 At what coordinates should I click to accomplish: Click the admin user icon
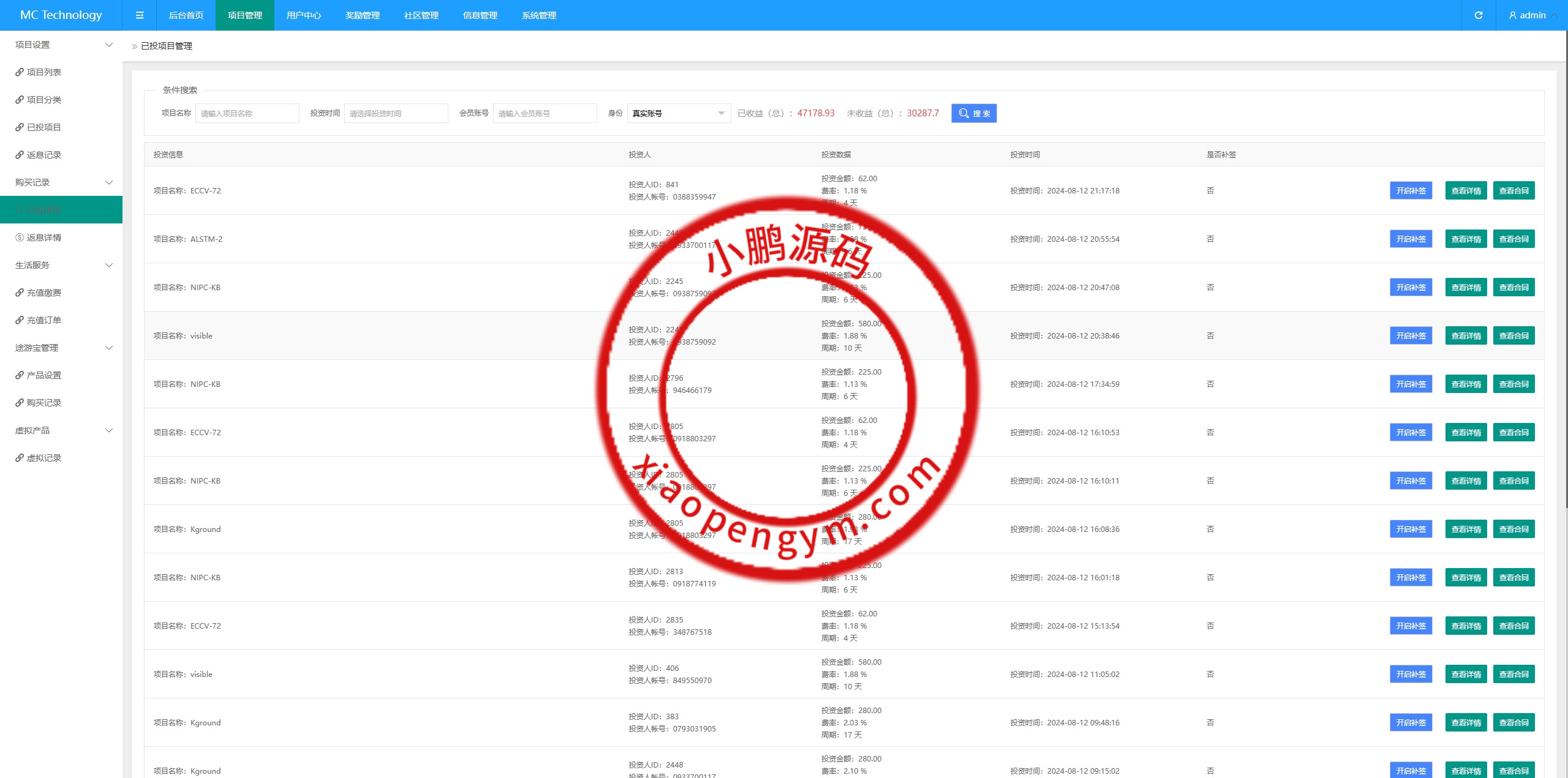(1512, 15)
